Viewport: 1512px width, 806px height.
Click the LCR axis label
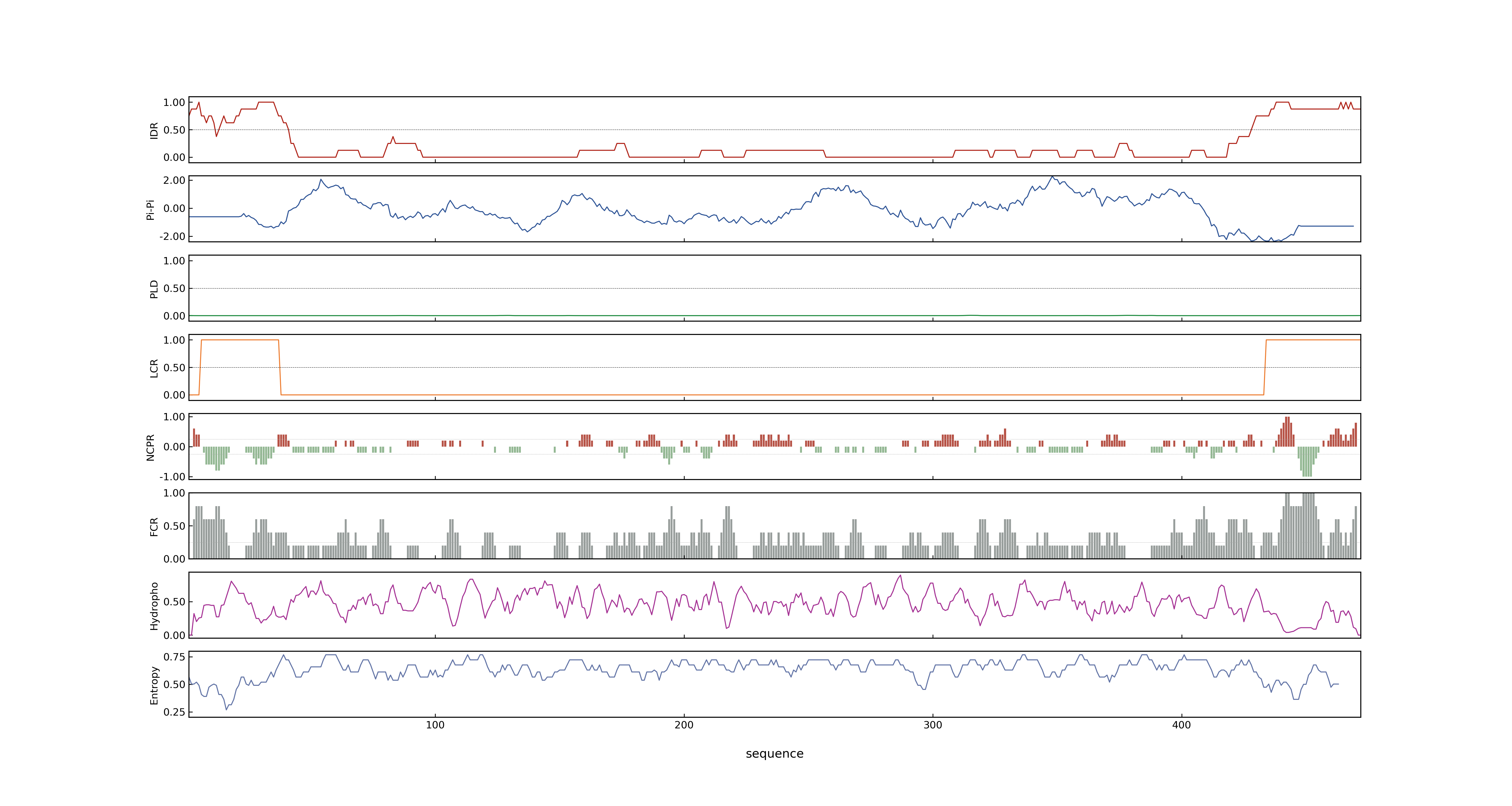[154, 368]
